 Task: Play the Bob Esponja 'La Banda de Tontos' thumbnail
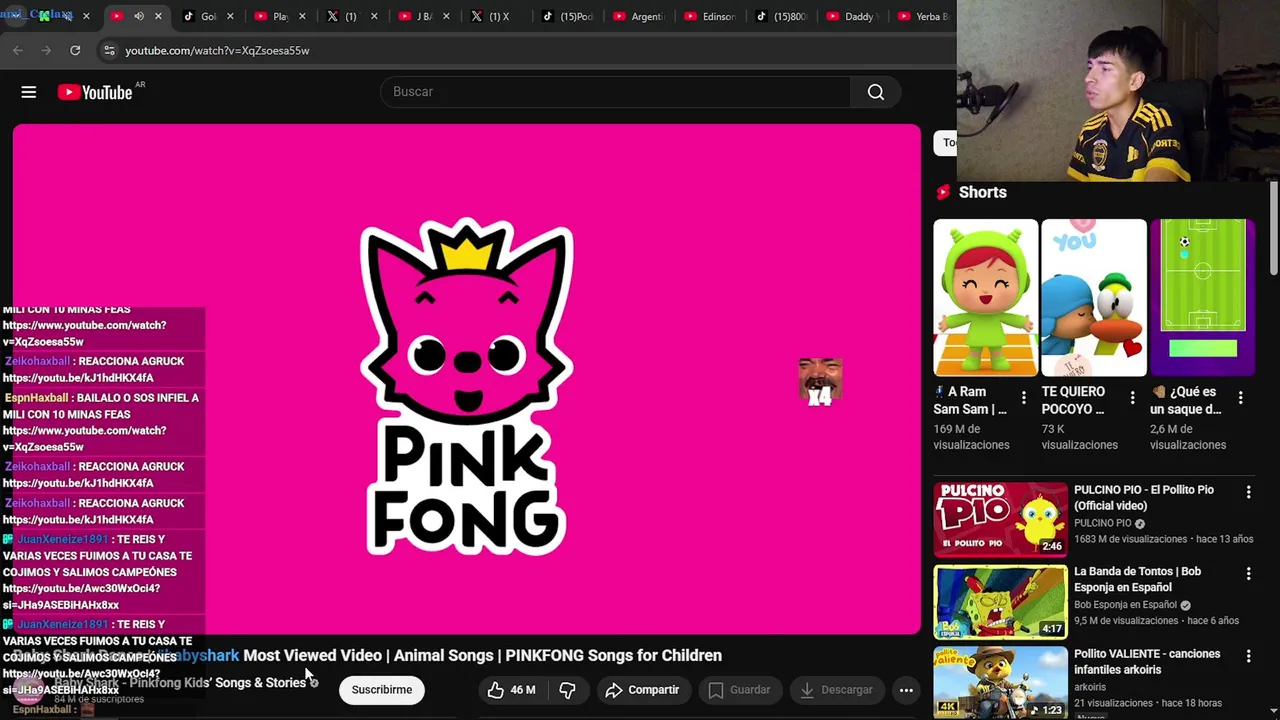(x=1000, y=602)
